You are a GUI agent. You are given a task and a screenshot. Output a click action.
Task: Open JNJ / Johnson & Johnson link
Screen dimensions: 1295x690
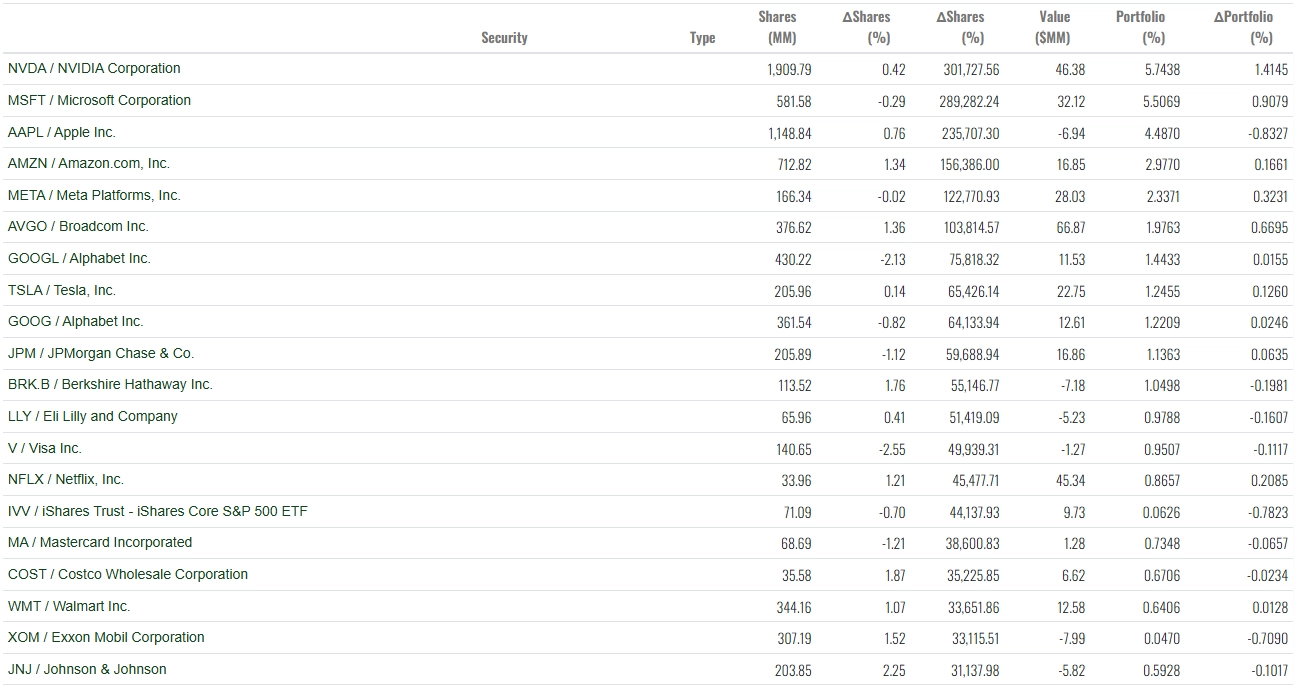[87, 670]
